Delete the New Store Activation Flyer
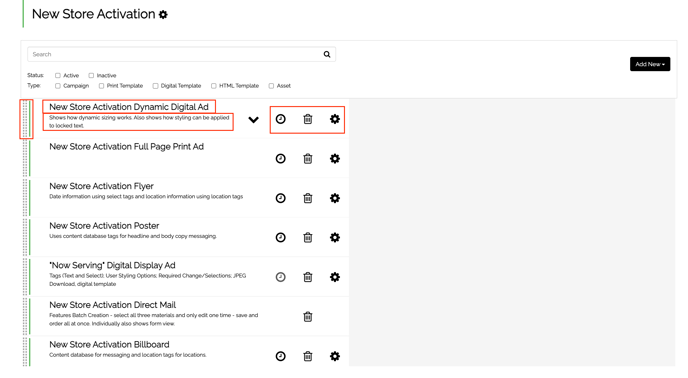Image resolution: width=688 pixels, height=378 pixels. [308, 198]
